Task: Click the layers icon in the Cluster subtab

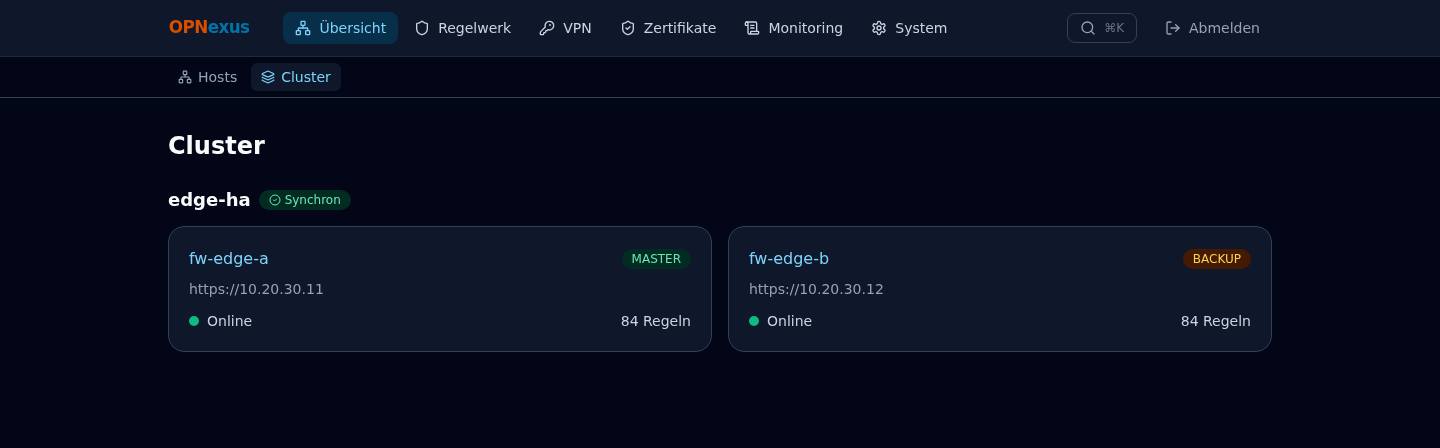Action: [268, 77]
